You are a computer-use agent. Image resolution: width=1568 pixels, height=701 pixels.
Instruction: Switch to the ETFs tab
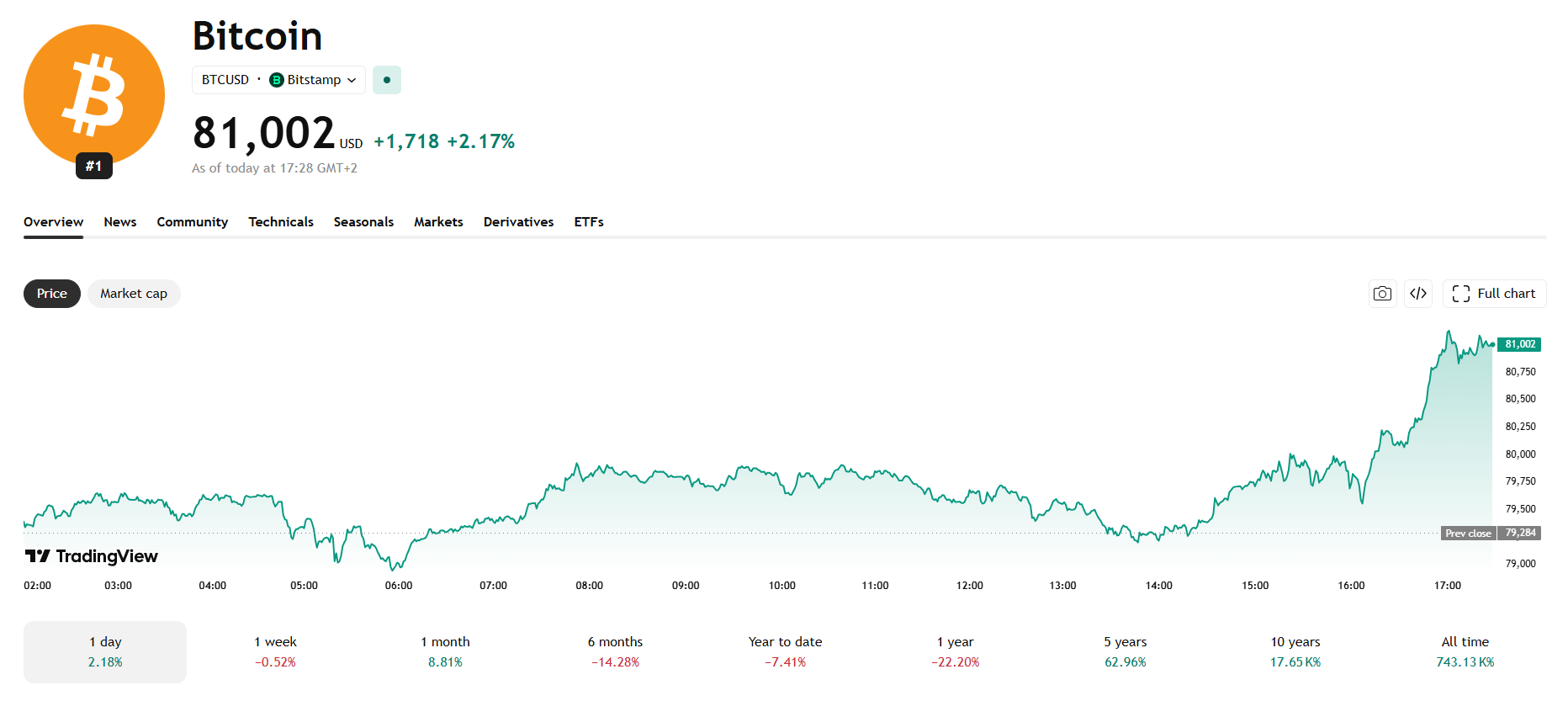[x=589, y=222]
